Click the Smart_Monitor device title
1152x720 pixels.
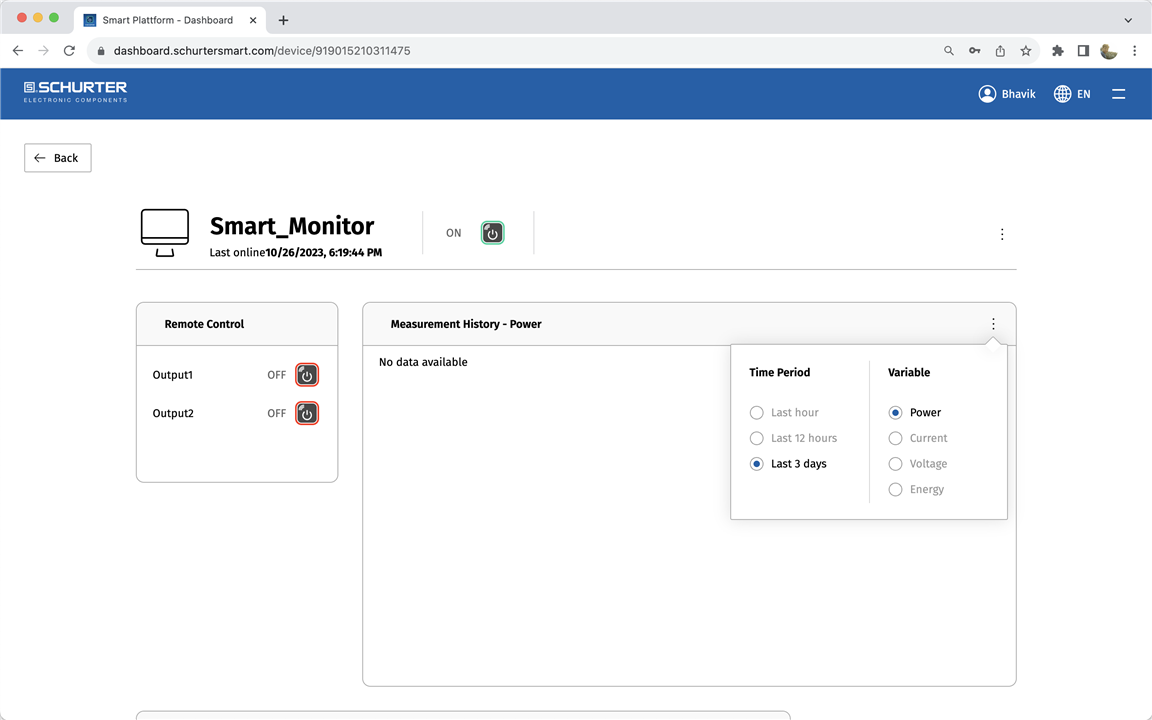click(x=292, y=226)
